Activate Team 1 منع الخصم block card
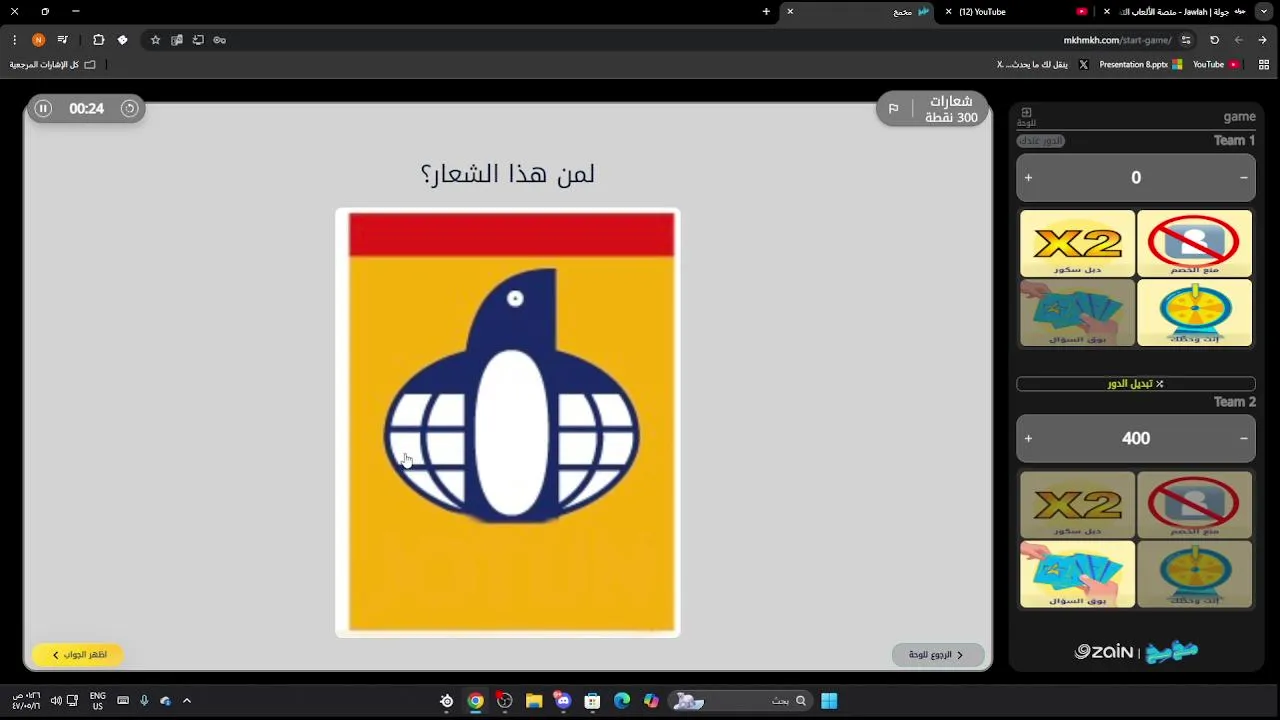 [1194, 243]
